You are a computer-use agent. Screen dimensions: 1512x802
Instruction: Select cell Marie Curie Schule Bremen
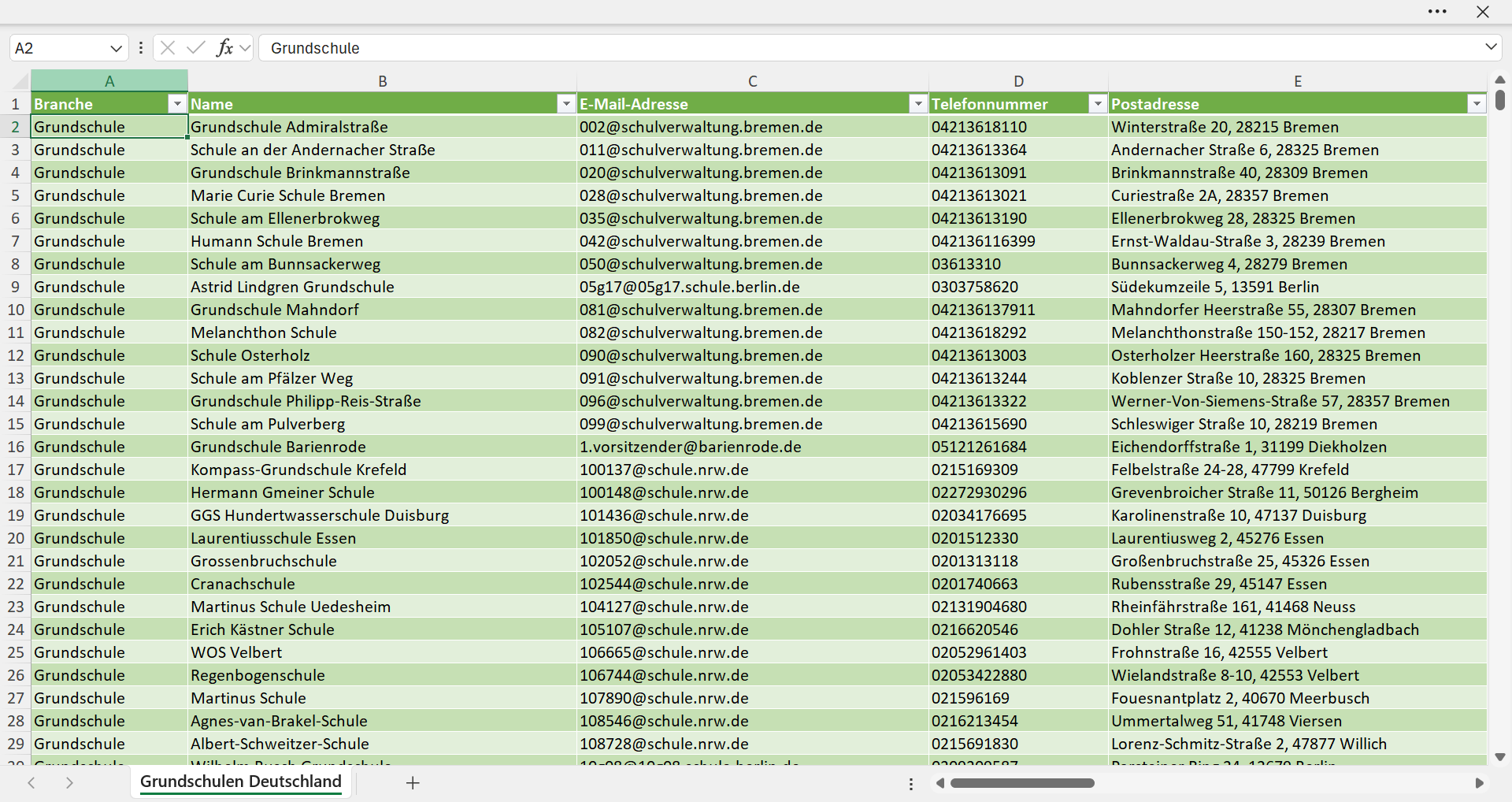coord(383,195)
